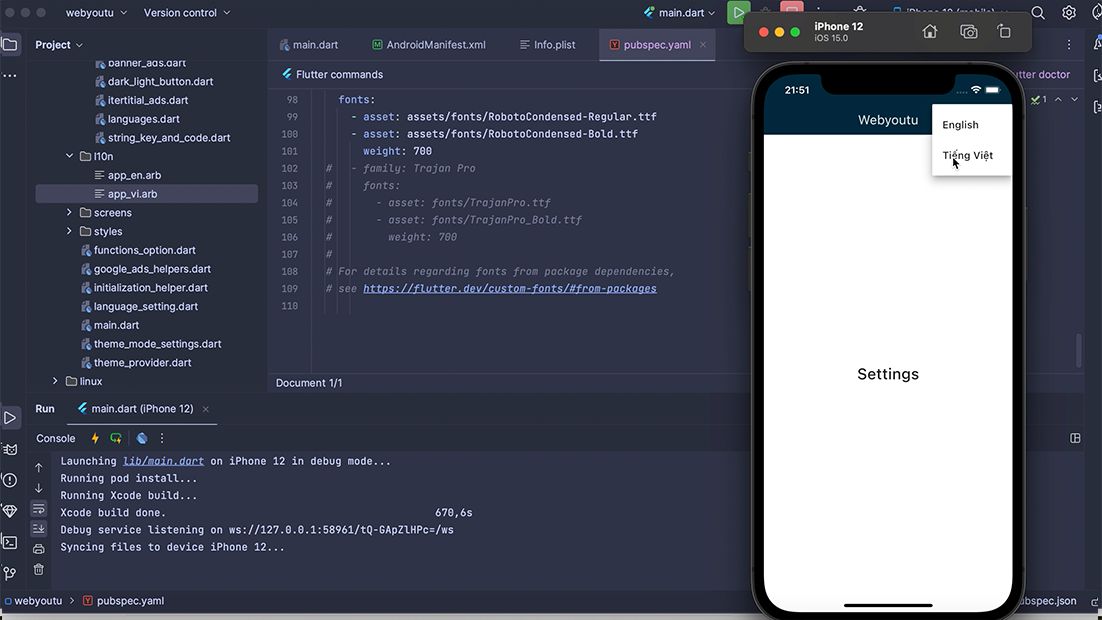Viewport: 1102px width, 620px height.
Task: Open main.dart run configuration dropdown
Action: click(x=679, y=13)
